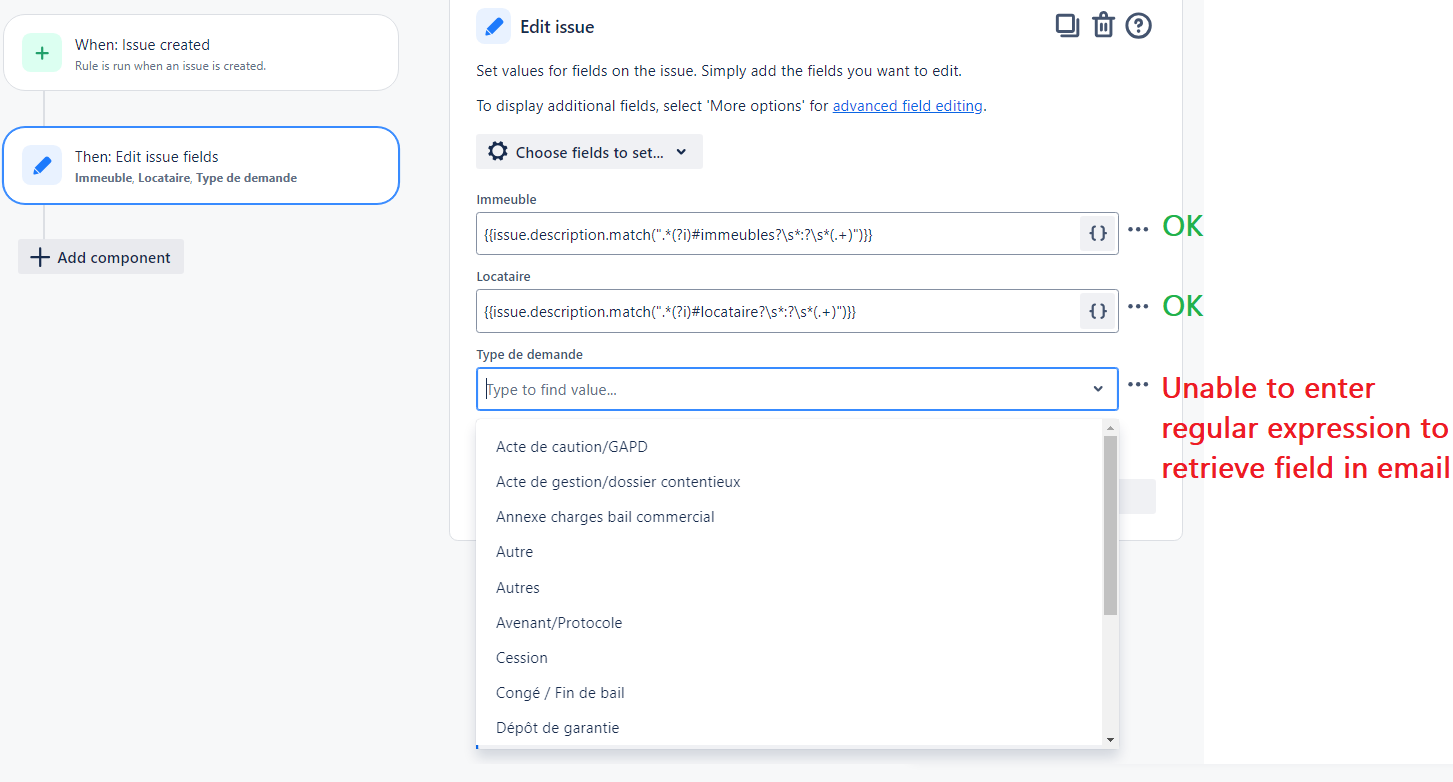Duplicate the Edit issue action
The width and height of the screenshot is (1453, 782).
(x=1067, y=25)
